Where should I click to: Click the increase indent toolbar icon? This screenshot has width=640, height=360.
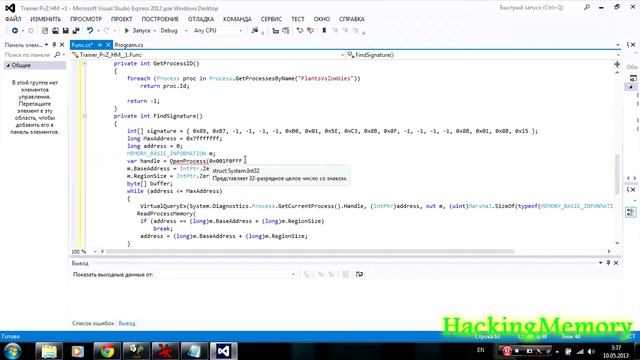(x=286, y=31)
